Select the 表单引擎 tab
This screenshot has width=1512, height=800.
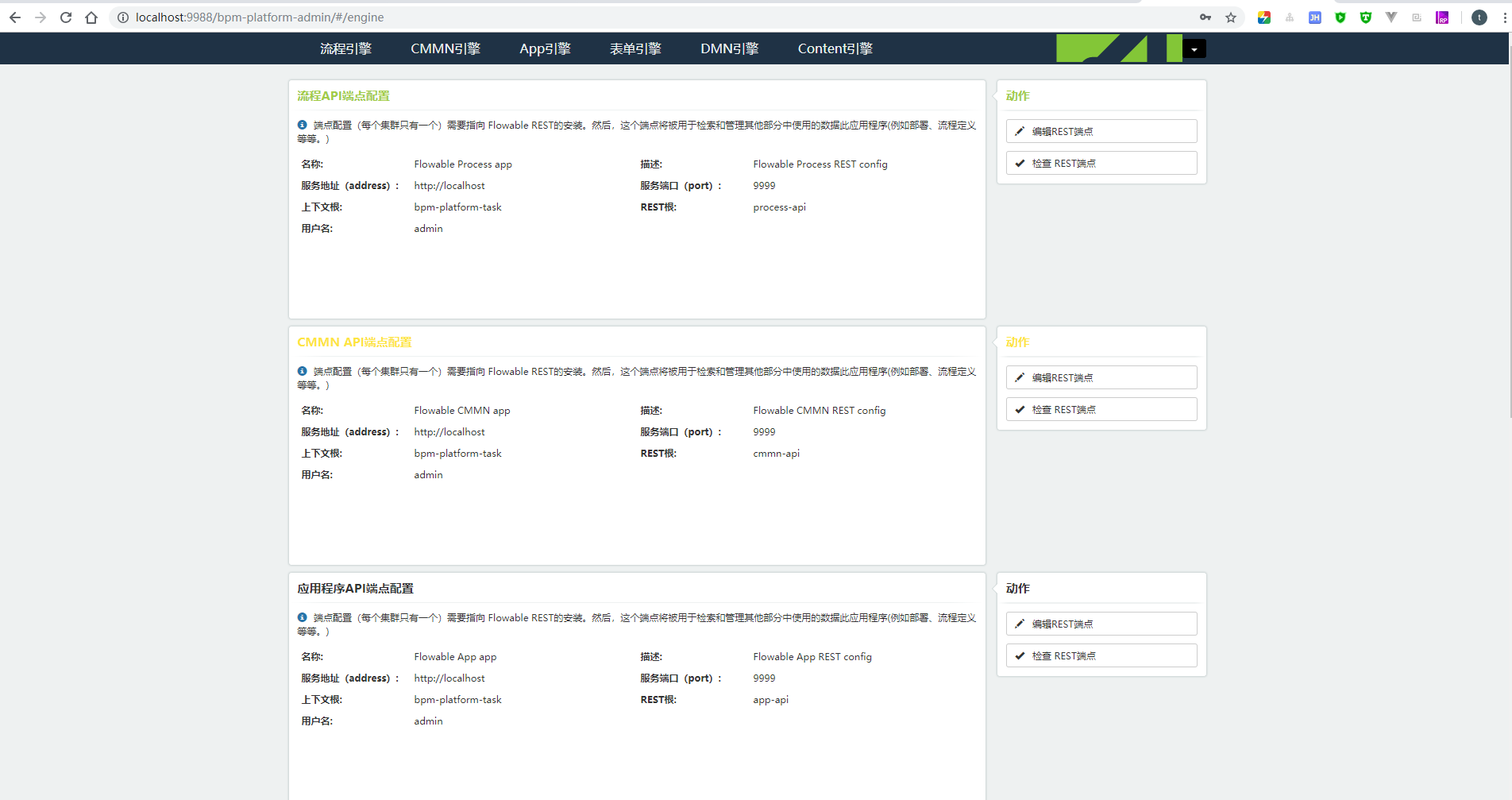click(635, 48)
